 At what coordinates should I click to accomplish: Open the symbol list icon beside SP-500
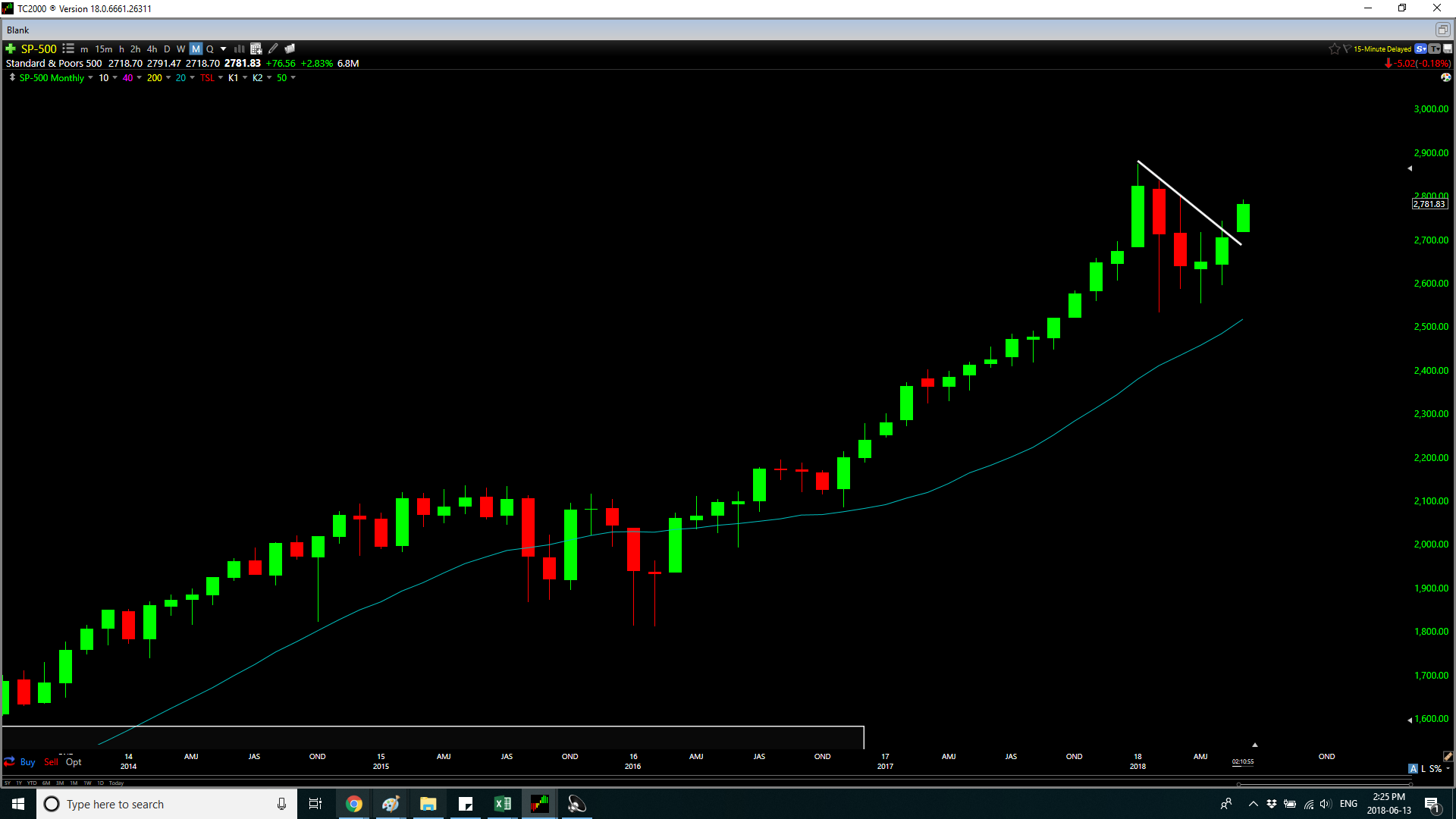[x=68, y=49]
